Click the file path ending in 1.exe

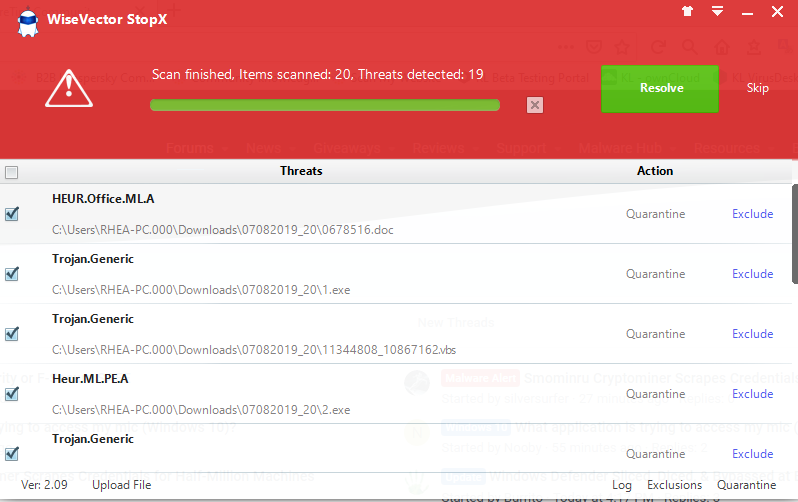pos(201,290)
